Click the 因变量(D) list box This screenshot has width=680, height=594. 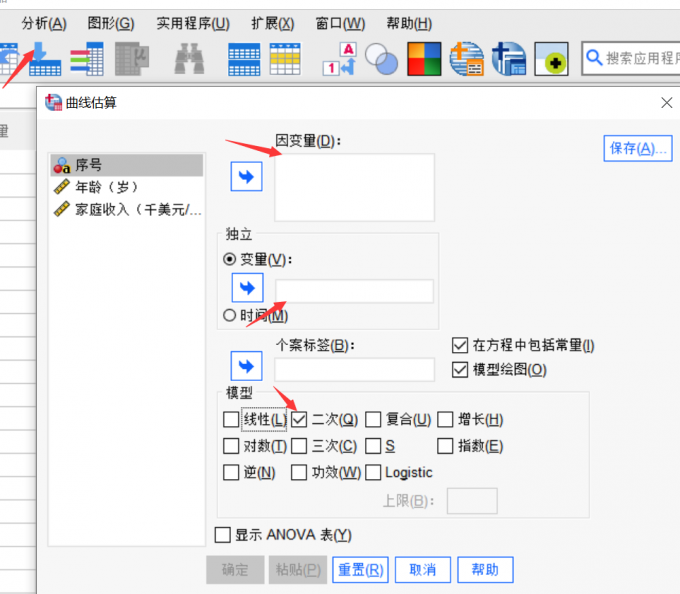(354, 187)
